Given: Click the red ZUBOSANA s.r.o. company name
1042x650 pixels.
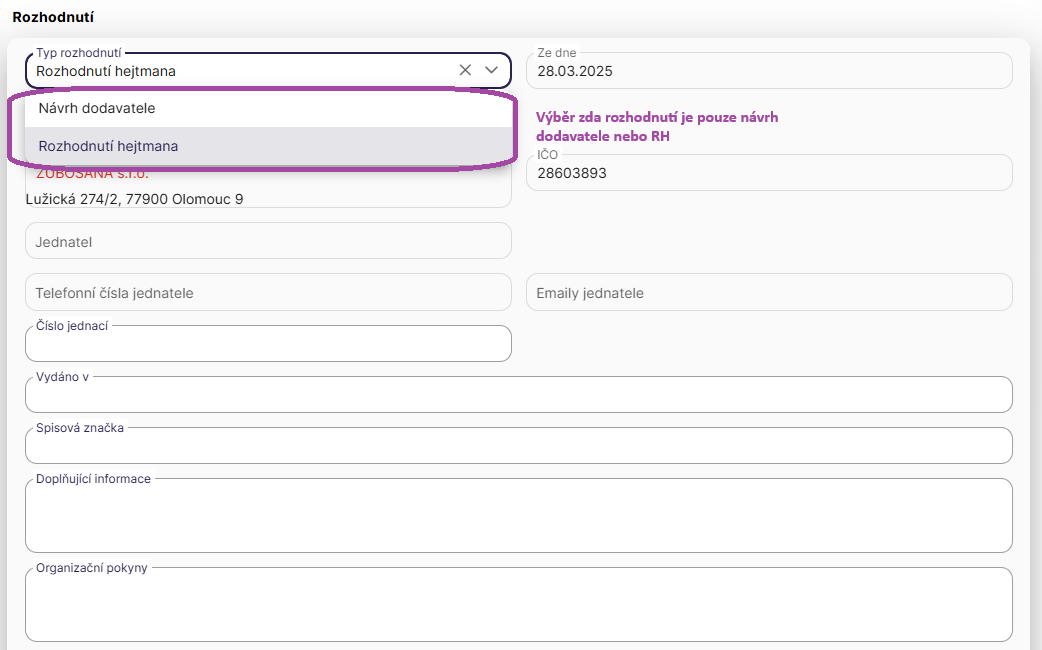Looking at the screenshot, I should (92, 175).
